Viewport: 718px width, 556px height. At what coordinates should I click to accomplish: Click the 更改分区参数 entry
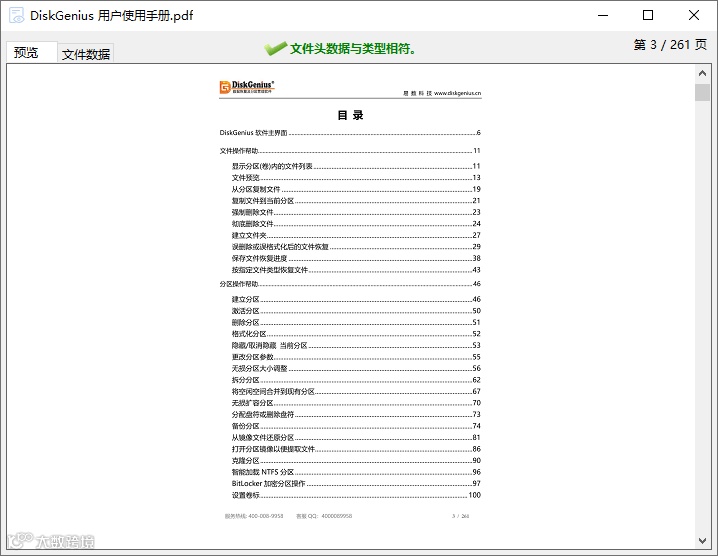point(356,357)
